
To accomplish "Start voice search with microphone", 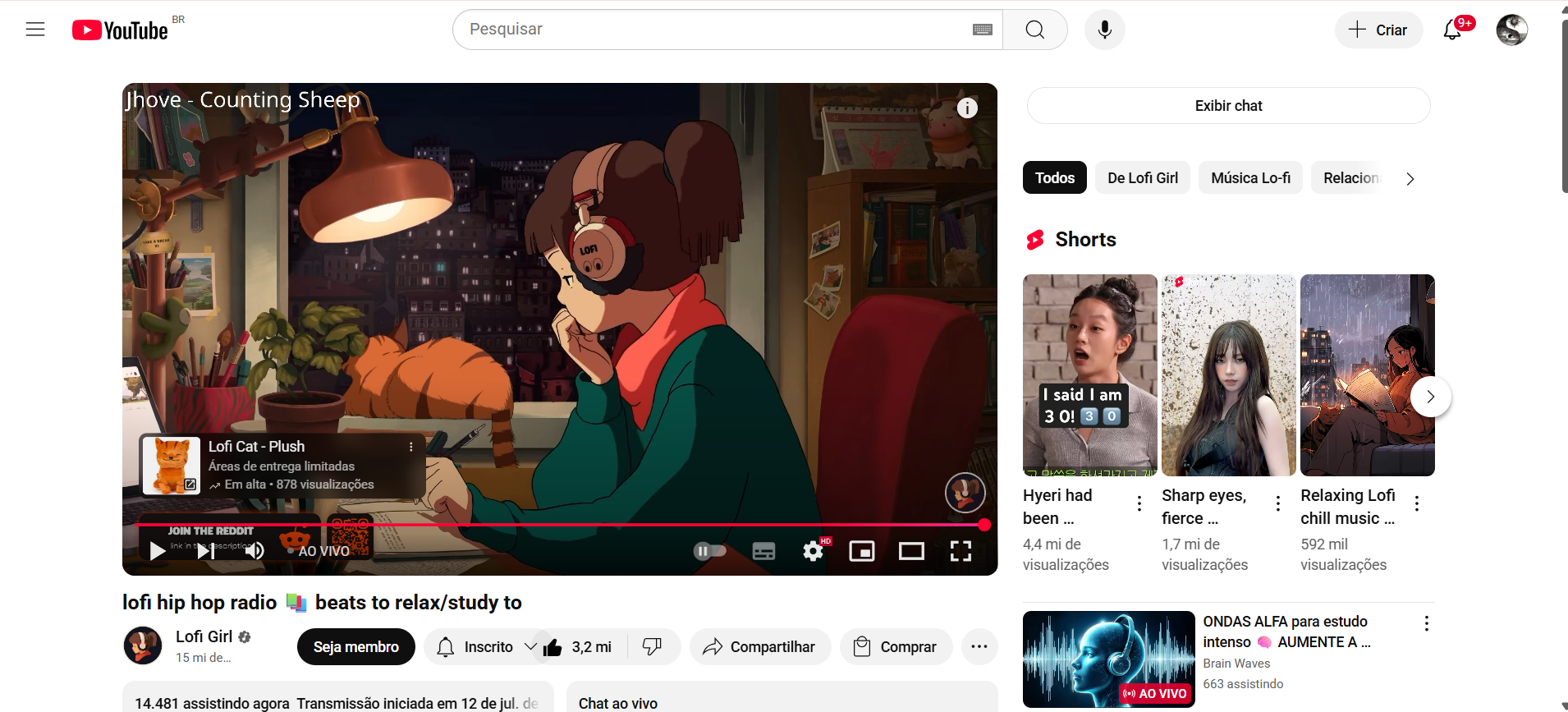I will (1105, 30).
